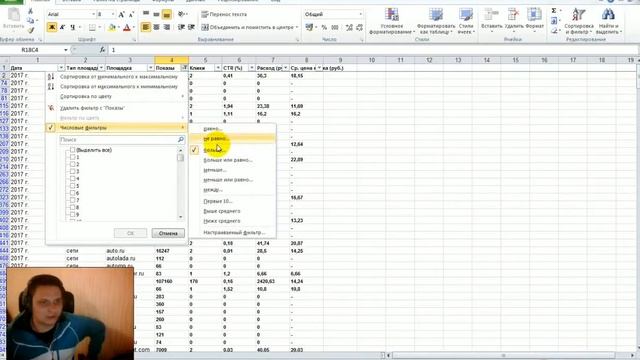Click the font color red A icon
The image size is (640, 360).
[x=127, y=27]
